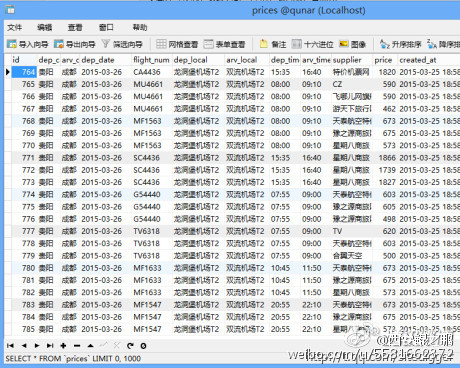Go to first record navigation button
The height and width of the screenshot is (368, 460).
click(x=10, y=346)
